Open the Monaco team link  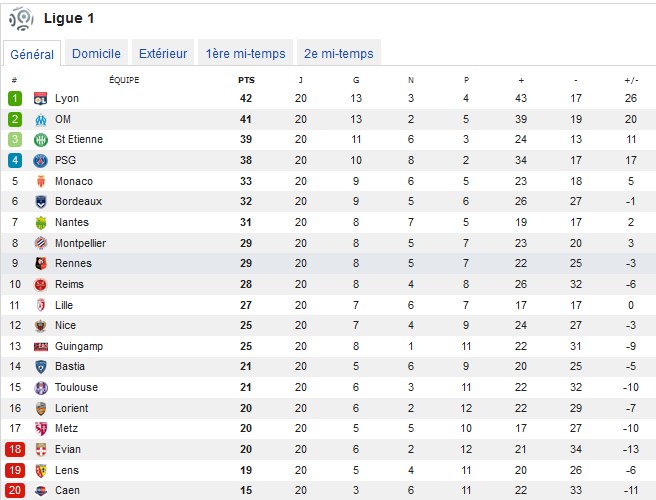74,181
